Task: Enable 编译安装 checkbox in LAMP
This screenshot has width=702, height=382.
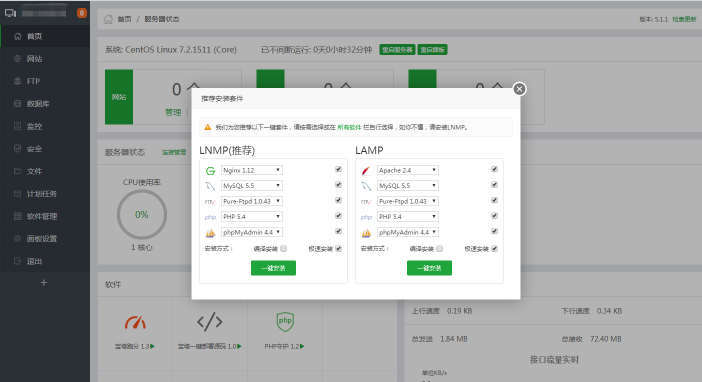Action: click(440, 249)
